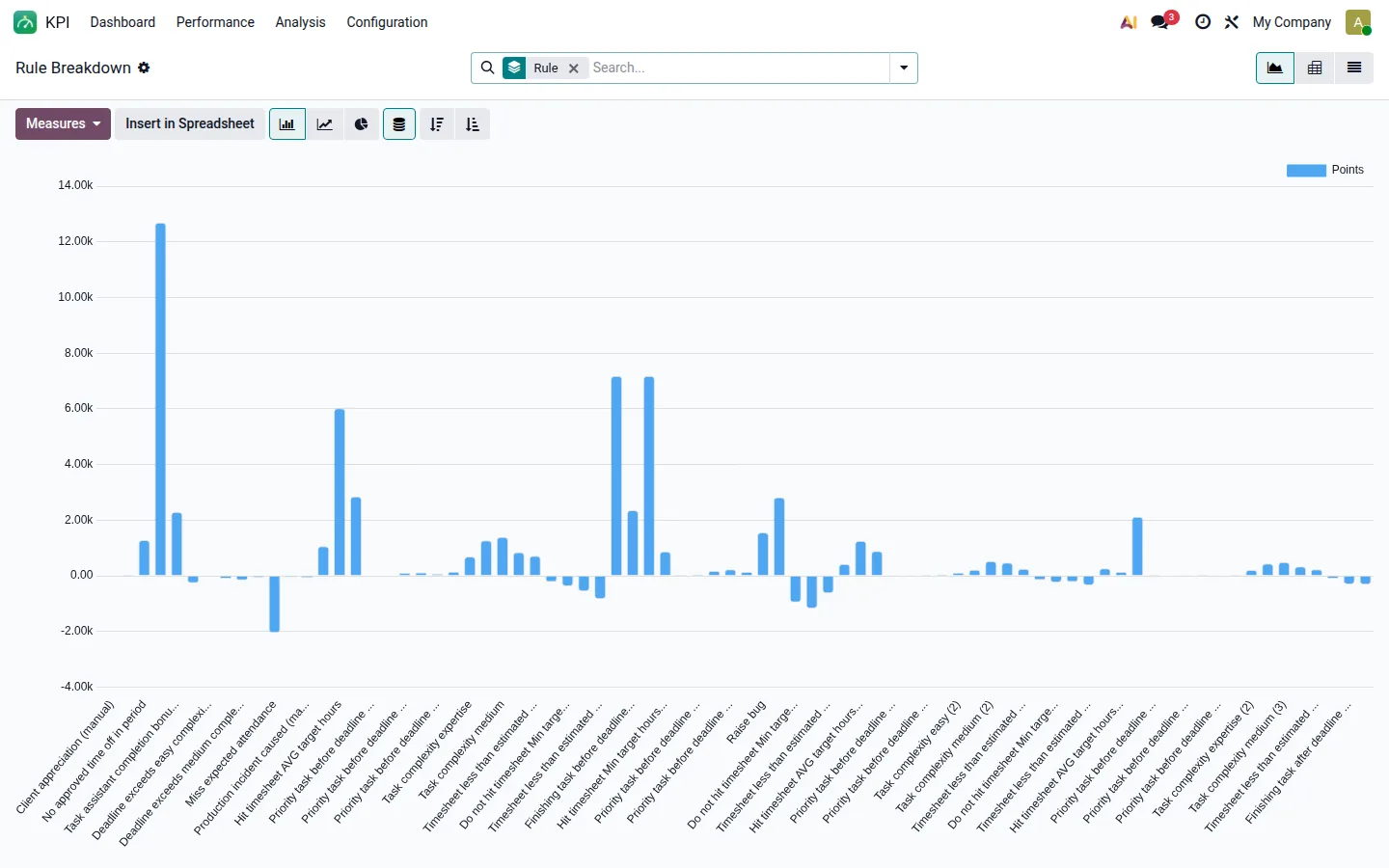Click the 'Miss expected attendance' axis label

point(231,754)
